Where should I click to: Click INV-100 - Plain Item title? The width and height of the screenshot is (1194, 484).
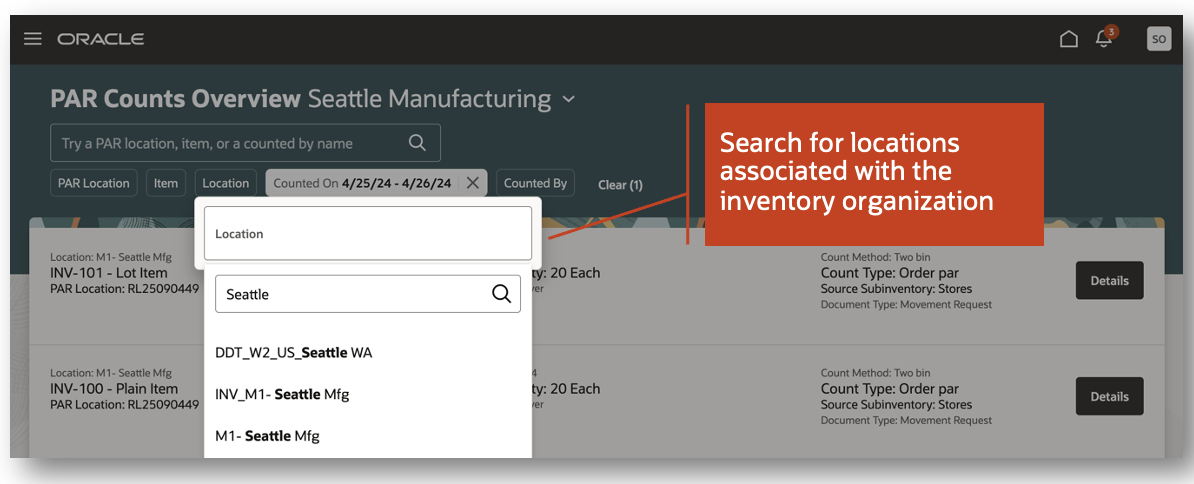tap(114, 389)
